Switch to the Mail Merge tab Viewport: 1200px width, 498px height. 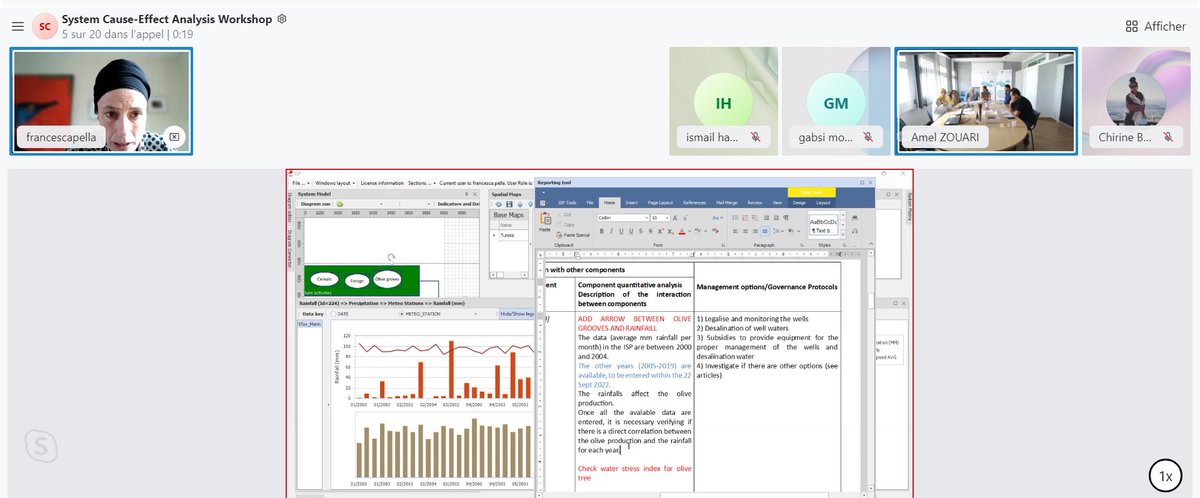(x=727, y=203)
